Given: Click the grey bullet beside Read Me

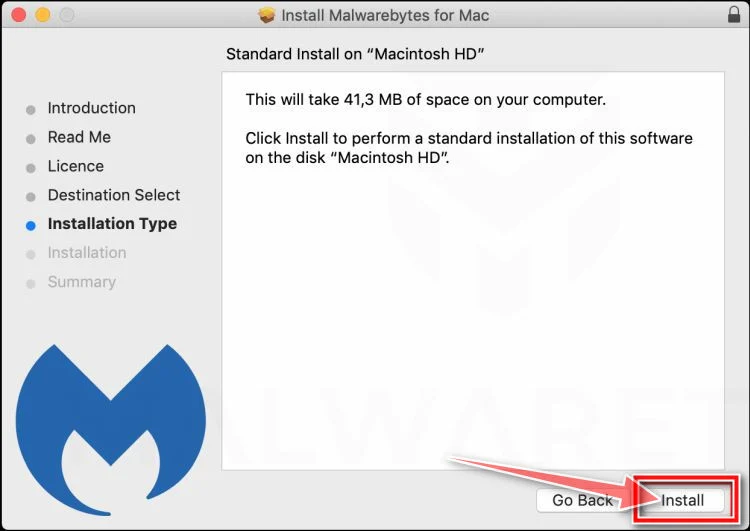Looking at the screenshot, I should click(x=31, y=139).
